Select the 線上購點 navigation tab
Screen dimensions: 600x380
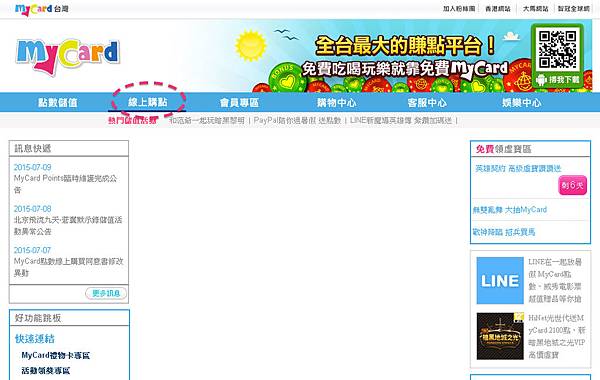148,102
